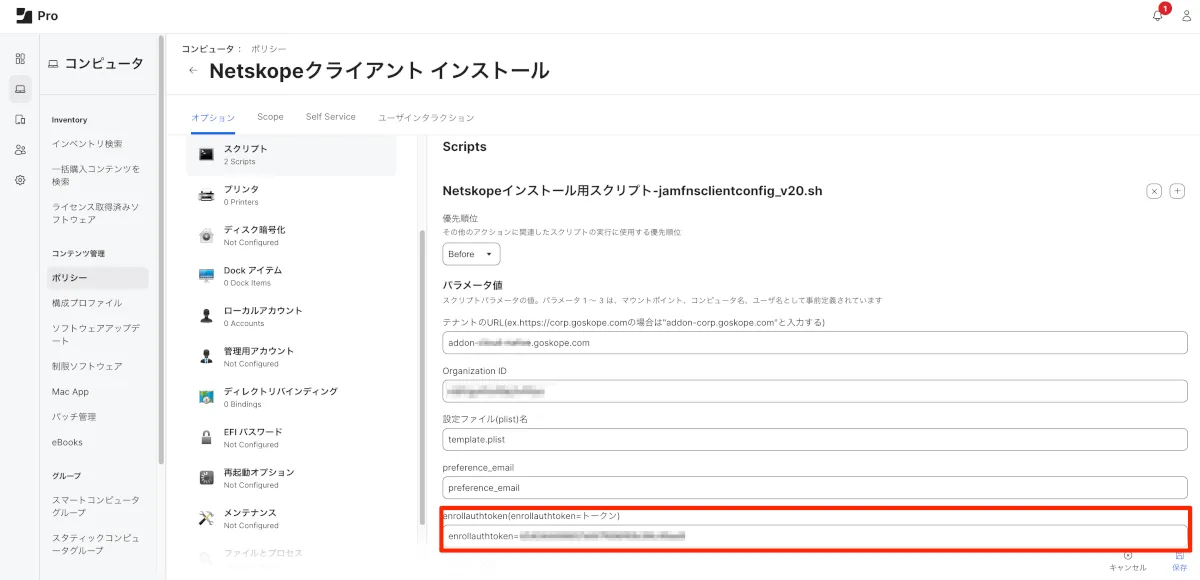Click the EFI パスワード lock icon

(x=206, y=438)
